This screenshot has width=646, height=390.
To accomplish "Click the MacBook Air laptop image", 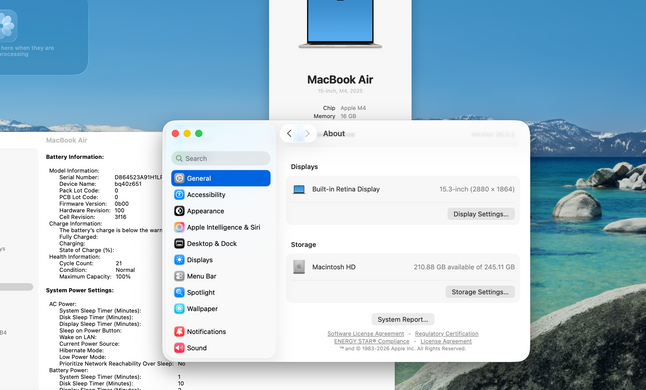I will [340, 24].
